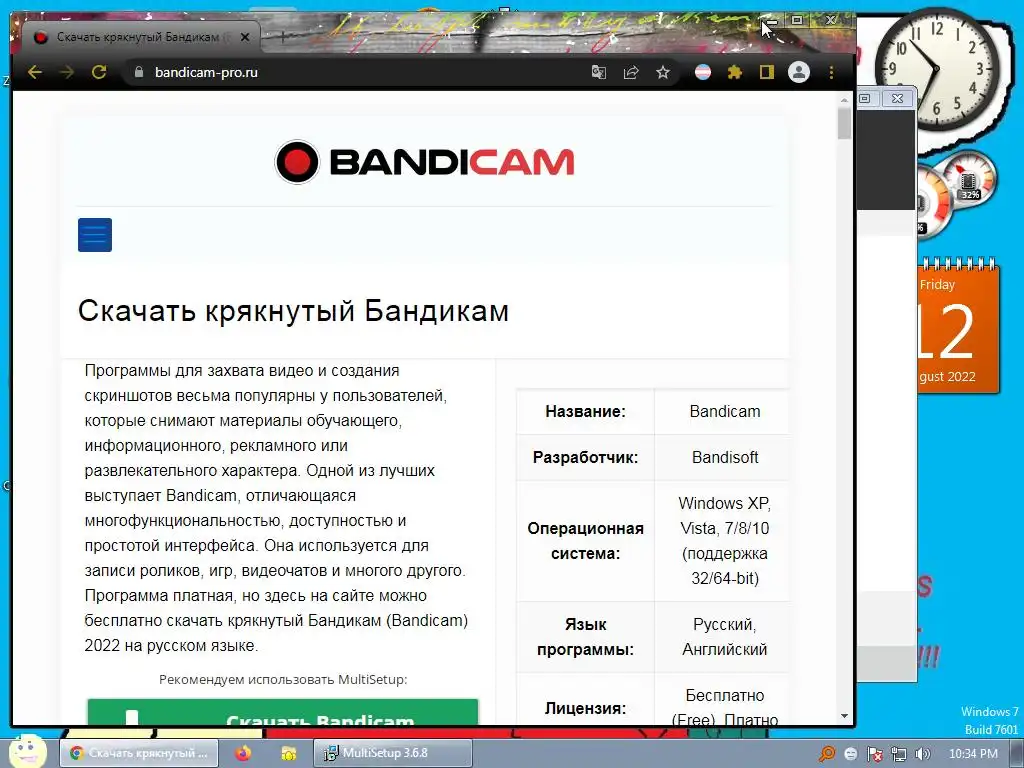The width and height of the screenshot is (1024, 768).
Task: Click the volume speaker tray icon
Action: point(923,754)
